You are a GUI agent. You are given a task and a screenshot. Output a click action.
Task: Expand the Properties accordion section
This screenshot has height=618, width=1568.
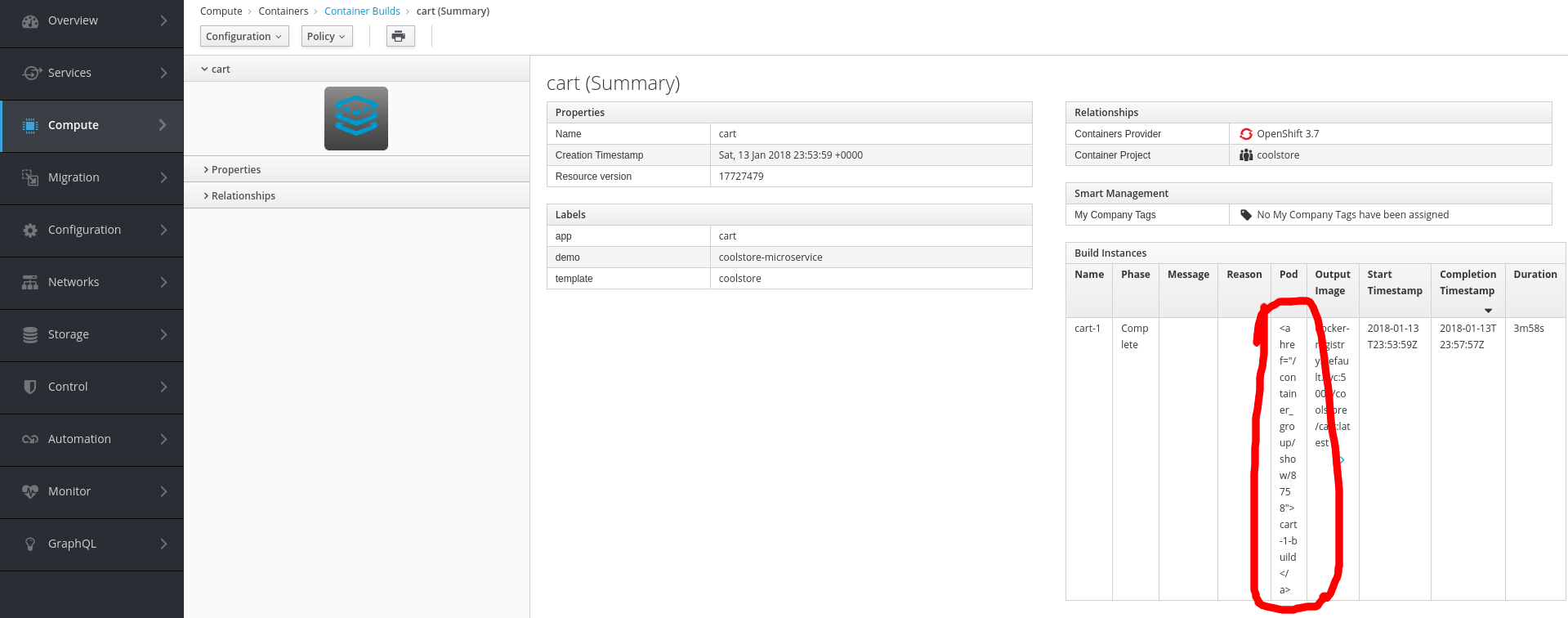pyautogui.click(x=356, y=169)
